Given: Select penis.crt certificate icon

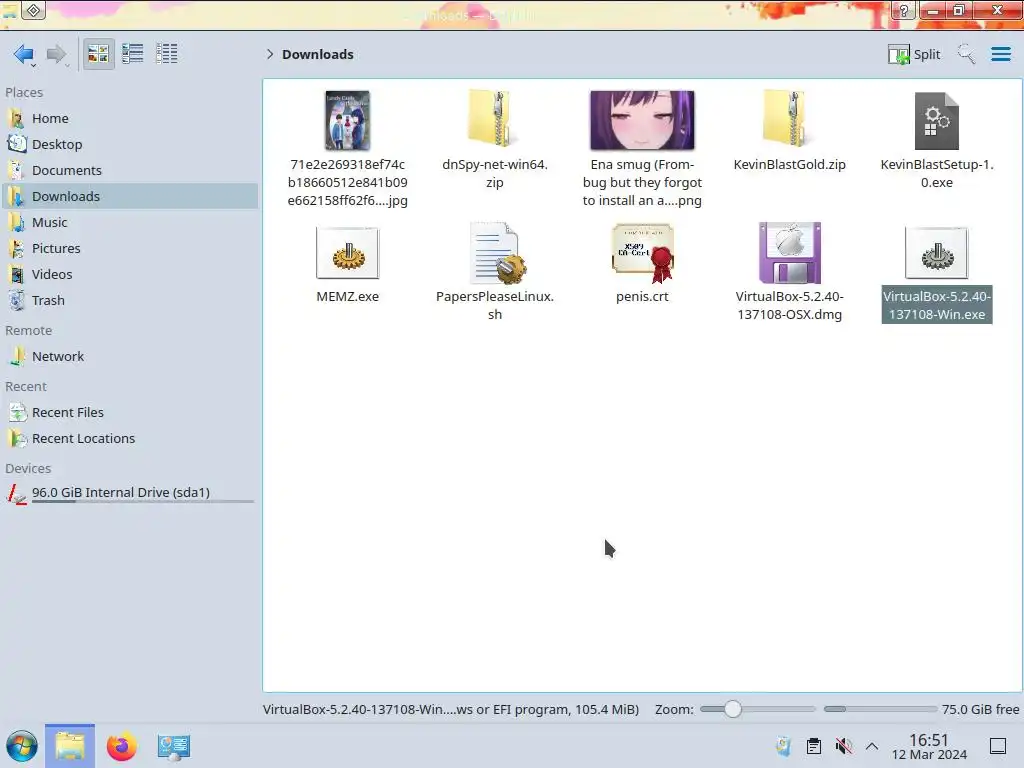Looking at the screenshot, I should 642,253.
